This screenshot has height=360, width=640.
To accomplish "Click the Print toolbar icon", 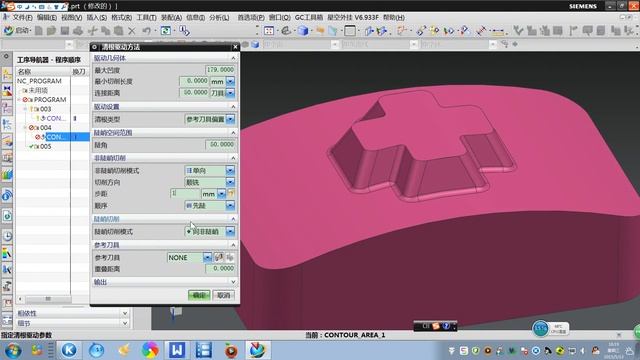I will point(78,31).
